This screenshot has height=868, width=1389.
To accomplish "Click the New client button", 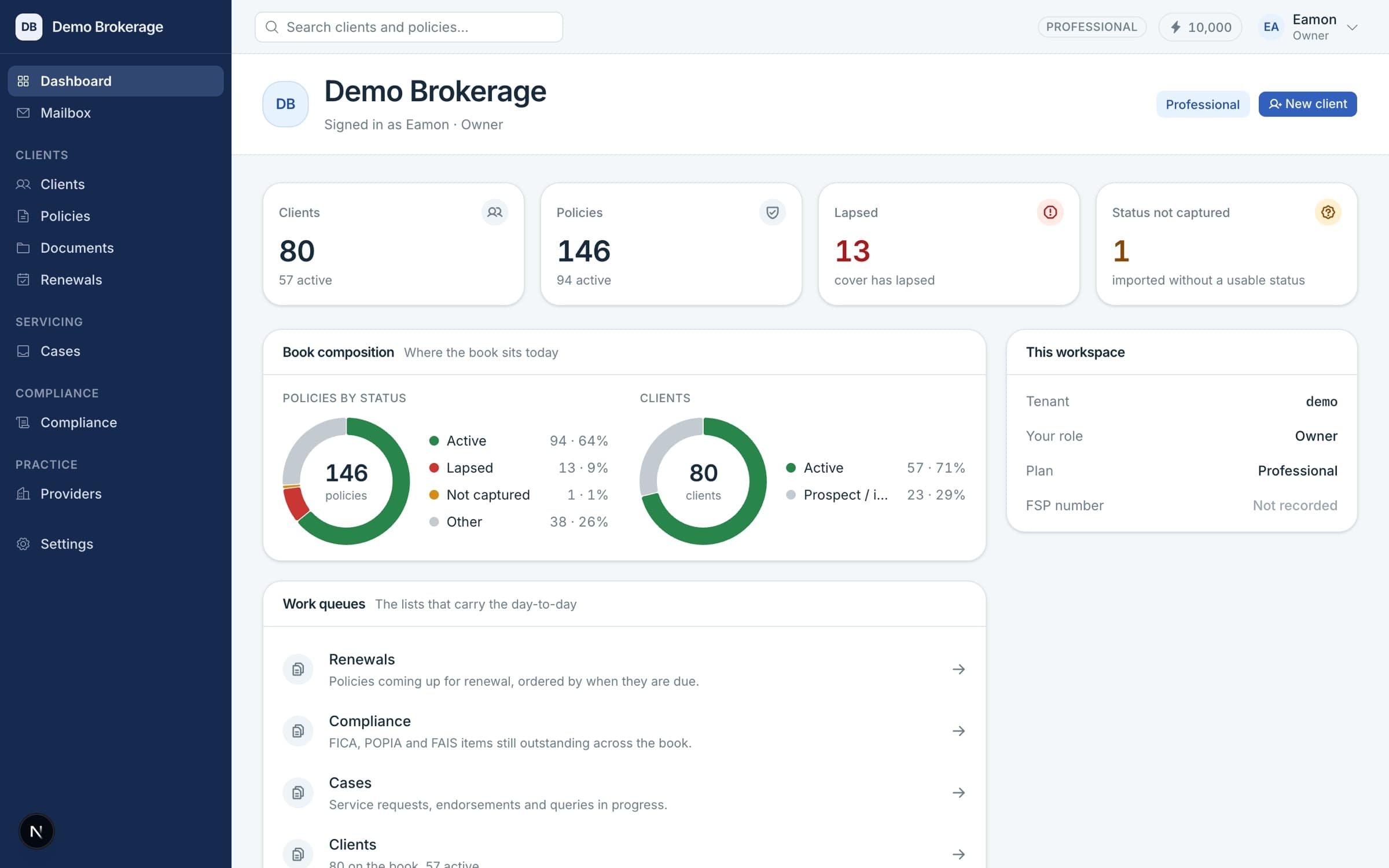I will click(1307, 104).
